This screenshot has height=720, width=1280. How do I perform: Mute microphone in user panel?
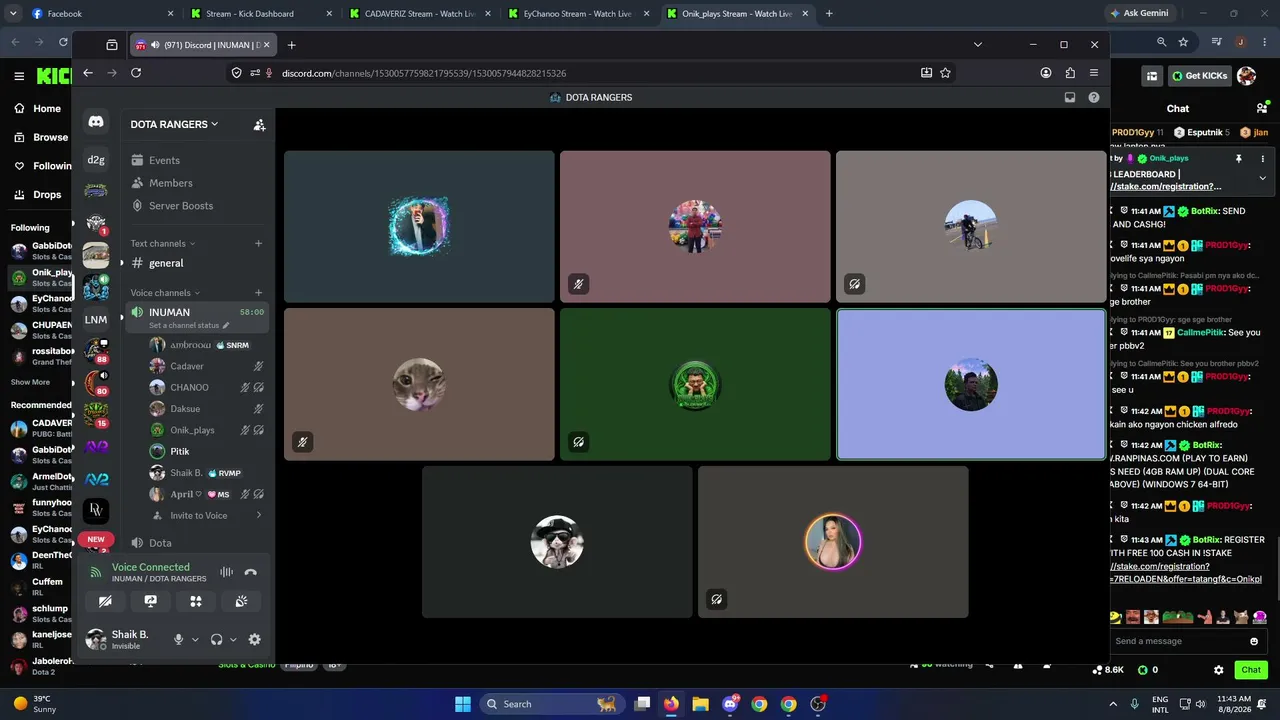(178, 639)
